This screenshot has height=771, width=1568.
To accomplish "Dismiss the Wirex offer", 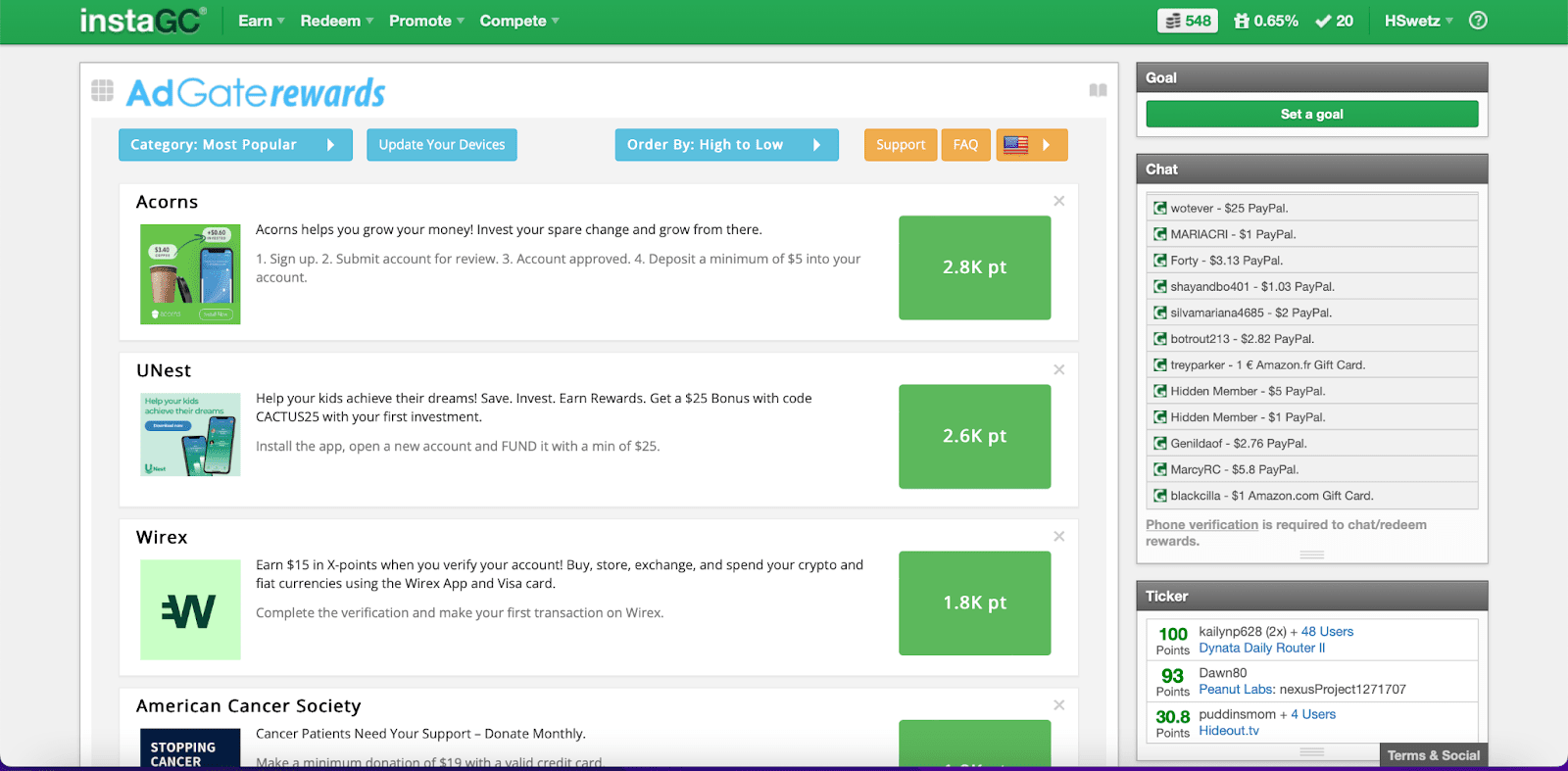I will (1059, 536).
